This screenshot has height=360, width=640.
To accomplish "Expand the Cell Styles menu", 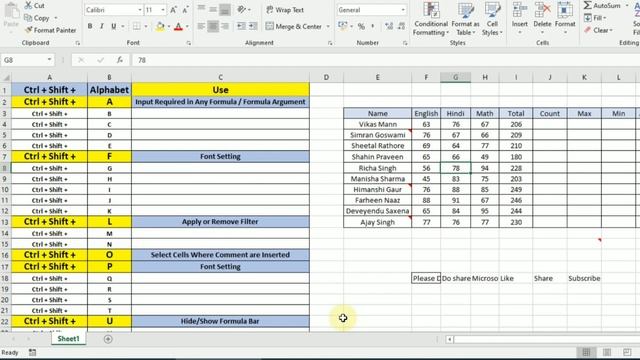I will click(492, 19).
